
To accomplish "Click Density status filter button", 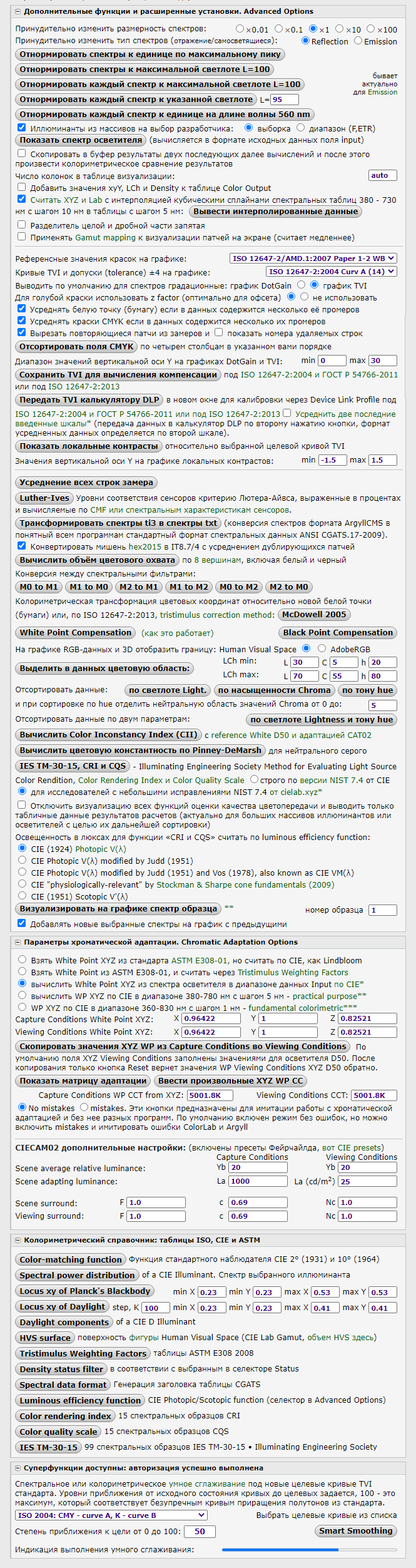I will (61, 1370).
